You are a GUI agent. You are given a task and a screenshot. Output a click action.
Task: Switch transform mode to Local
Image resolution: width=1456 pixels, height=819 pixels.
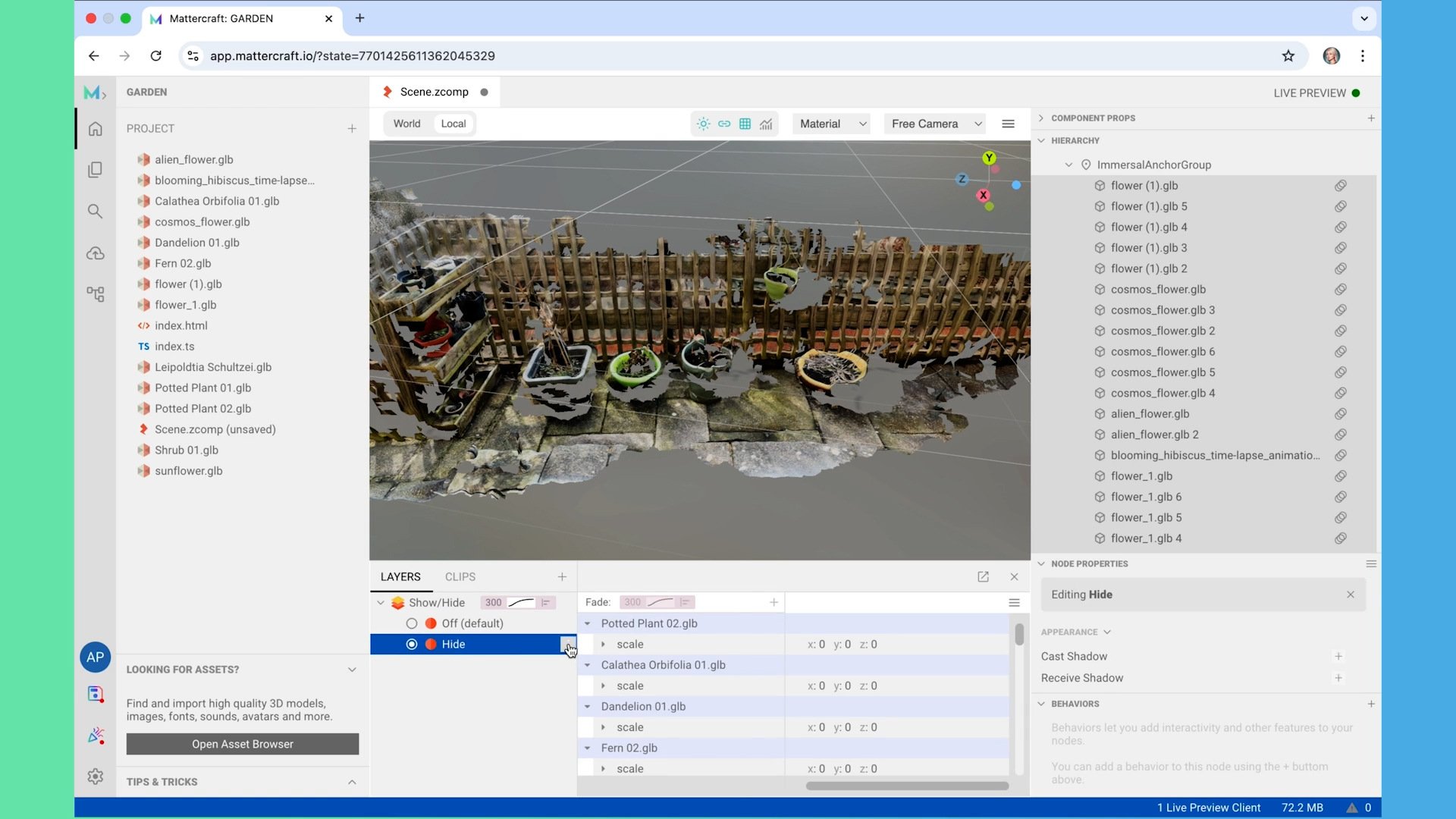453,124
